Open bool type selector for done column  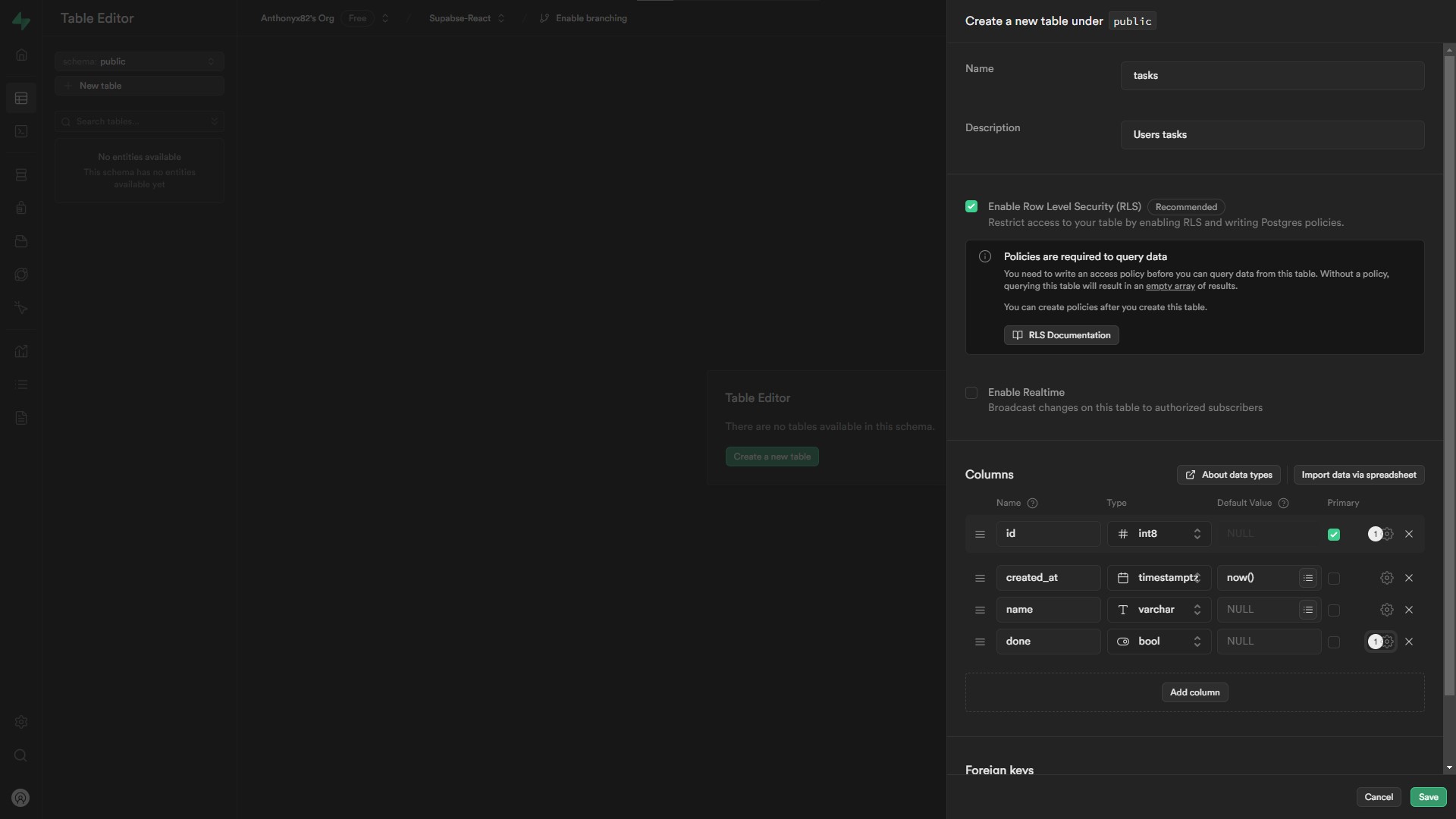1159,642
